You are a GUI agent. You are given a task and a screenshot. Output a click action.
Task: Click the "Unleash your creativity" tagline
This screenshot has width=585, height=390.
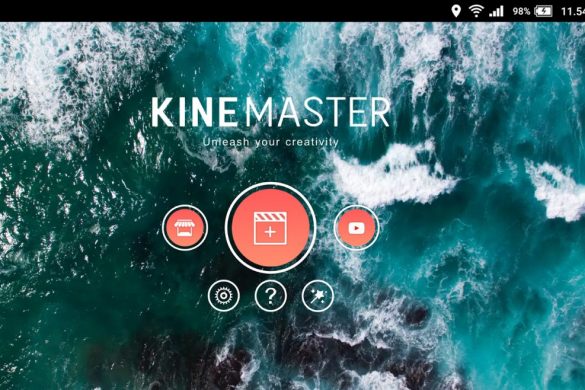tap(271, 142)
